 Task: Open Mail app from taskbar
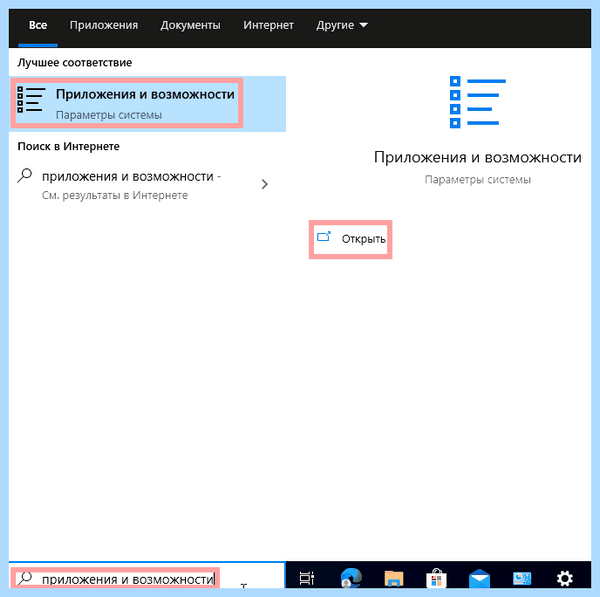(479, 579)
